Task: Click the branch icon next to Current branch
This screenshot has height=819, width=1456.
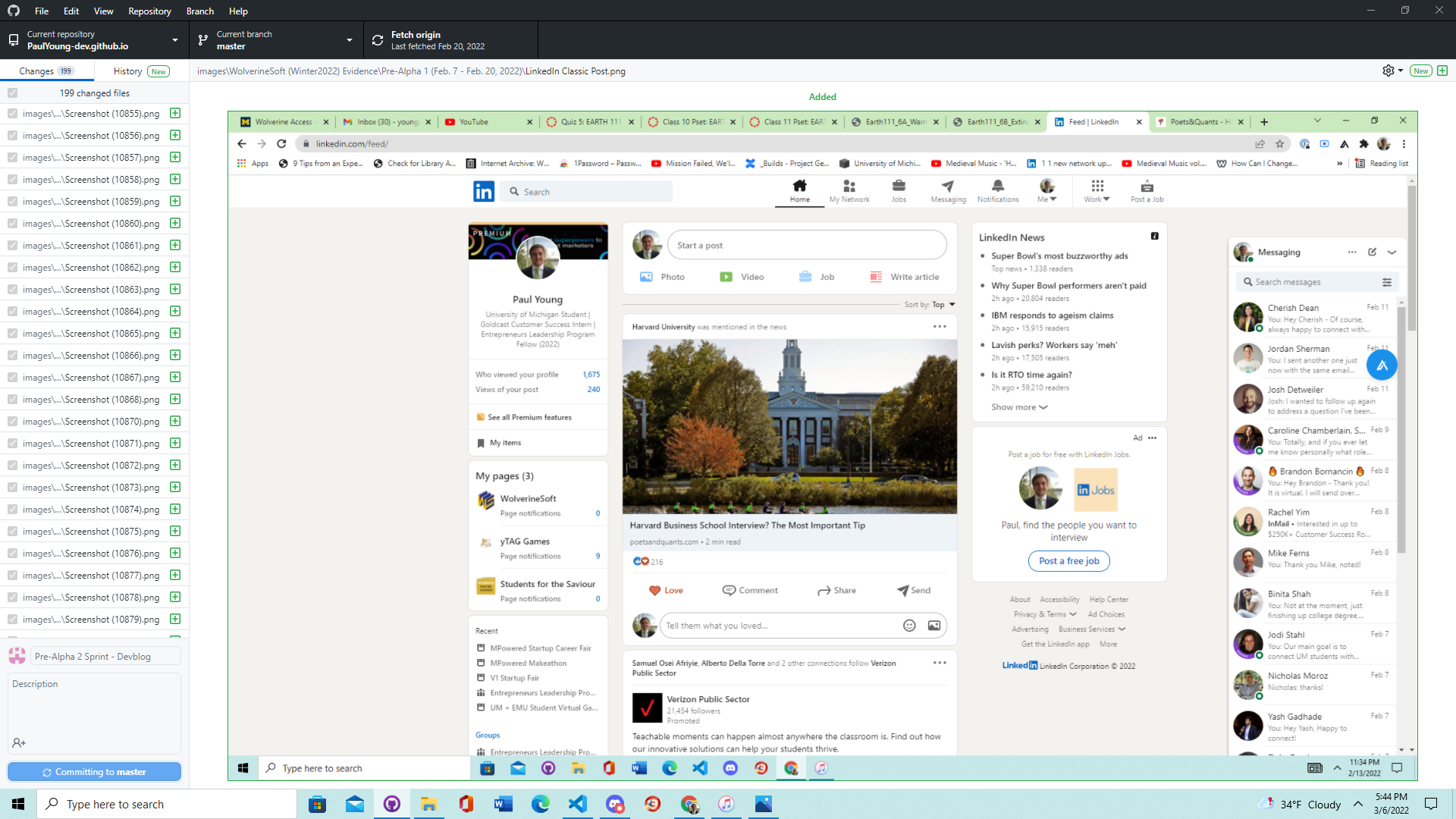Action: [x=202, y=40]
